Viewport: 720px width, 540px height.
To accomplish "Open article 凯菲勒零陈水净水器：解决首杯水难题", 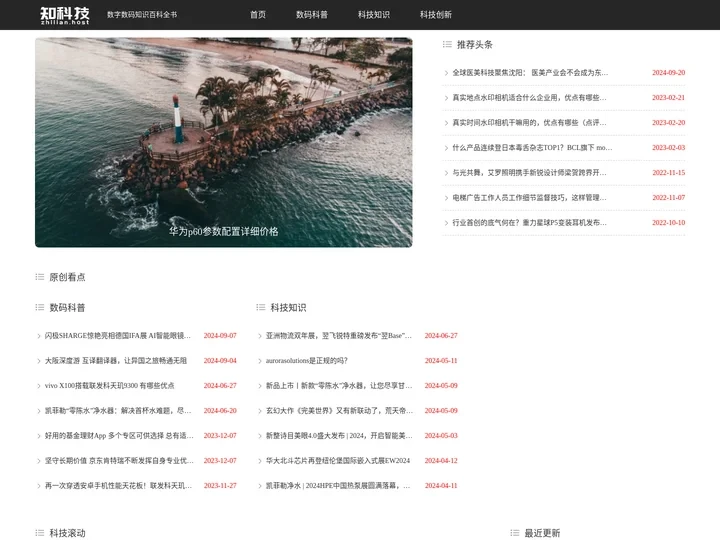I will point(118,411).
